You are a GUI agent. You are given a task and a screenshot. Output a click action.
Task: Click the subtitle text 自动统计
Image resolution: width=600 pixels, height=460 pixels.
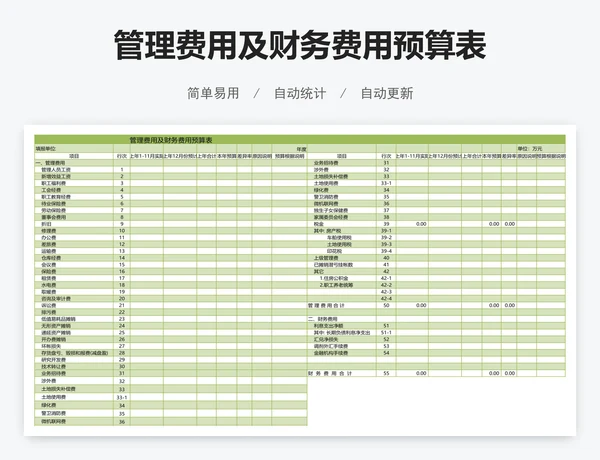(300, 93)
